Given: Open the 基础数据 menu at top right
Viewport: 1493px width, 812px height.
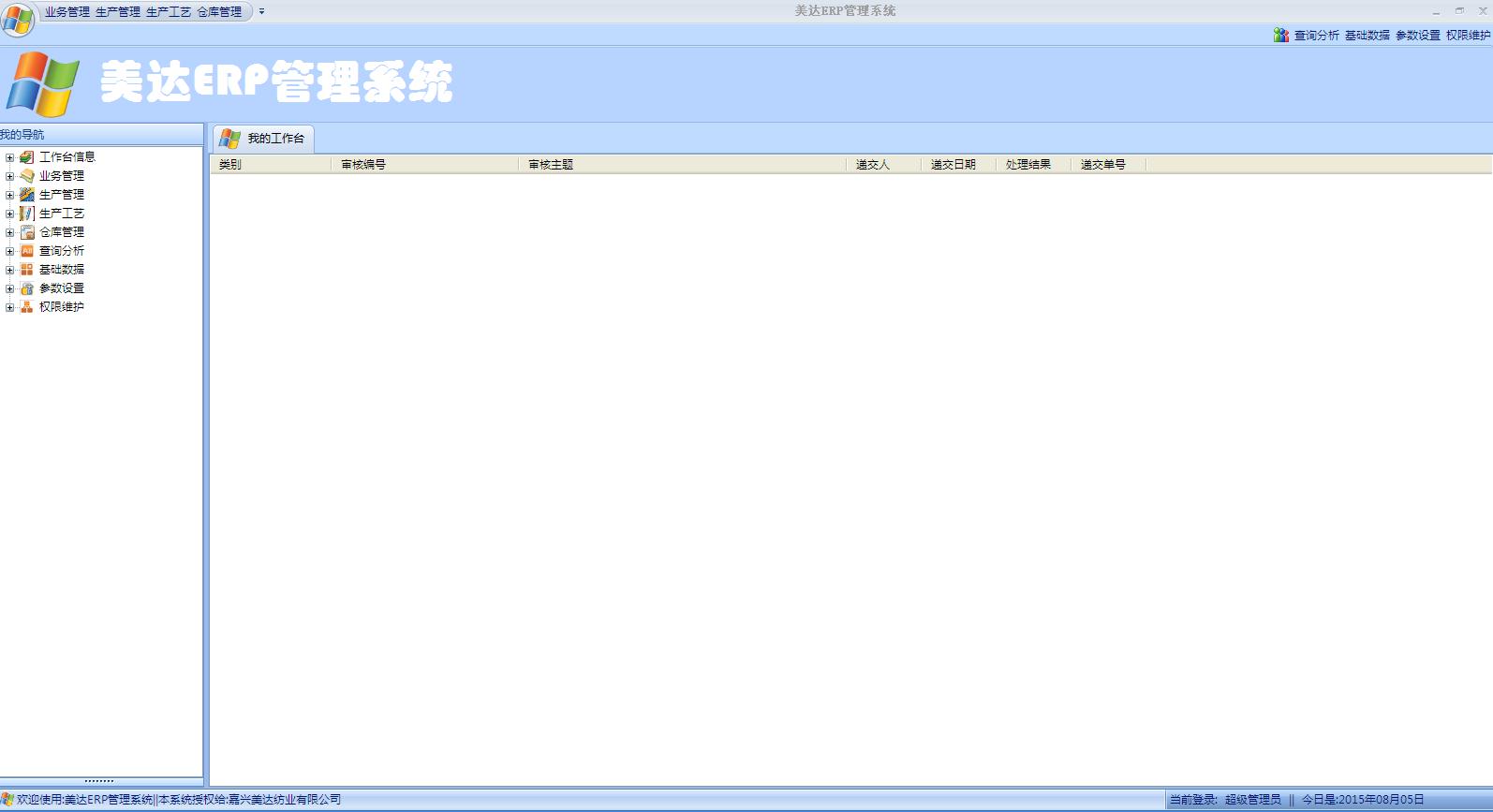Looking at the screenshot, I should point(1367,36).
